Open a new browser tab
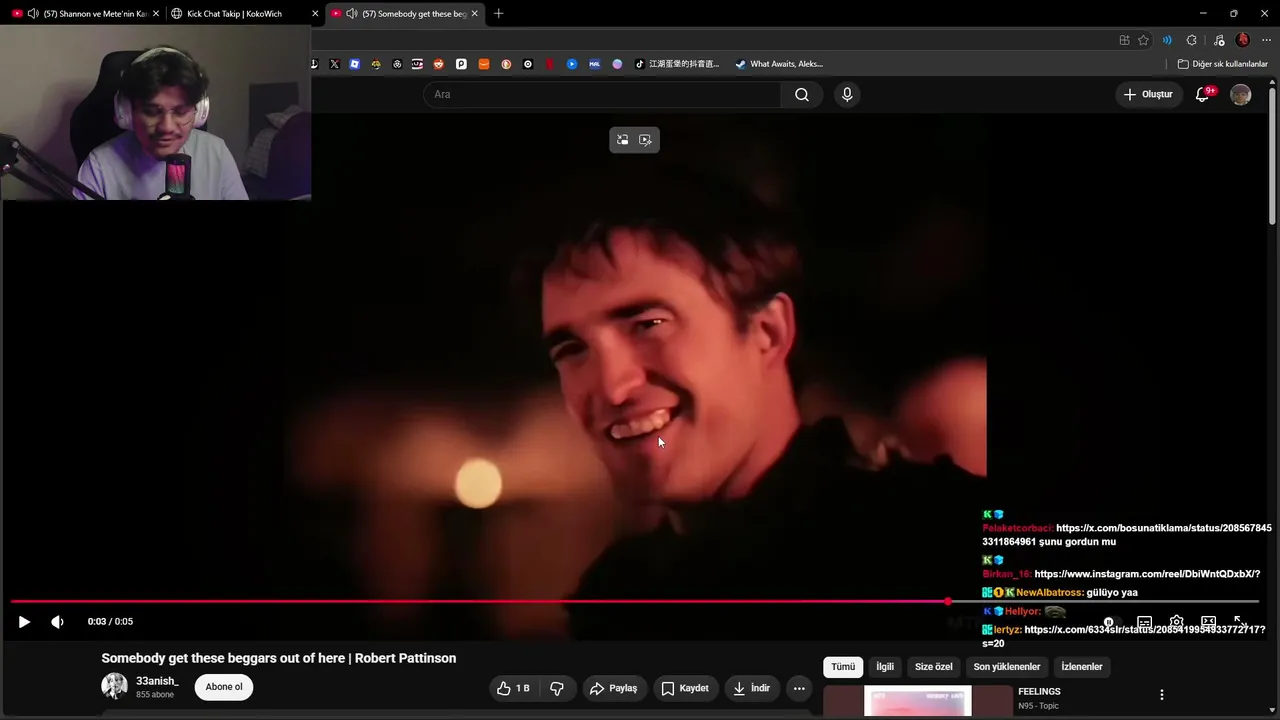This screenshot has height=720, width=1280. coord(498,14)
